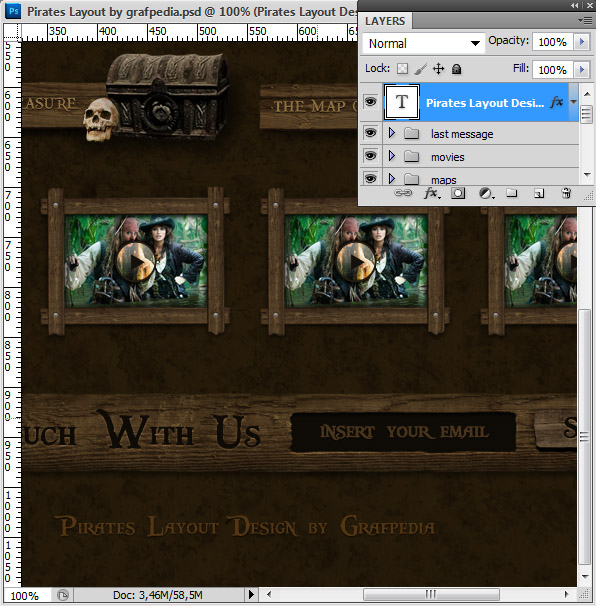Click the canvas vertical scrollbar thumb

(584, 437)
